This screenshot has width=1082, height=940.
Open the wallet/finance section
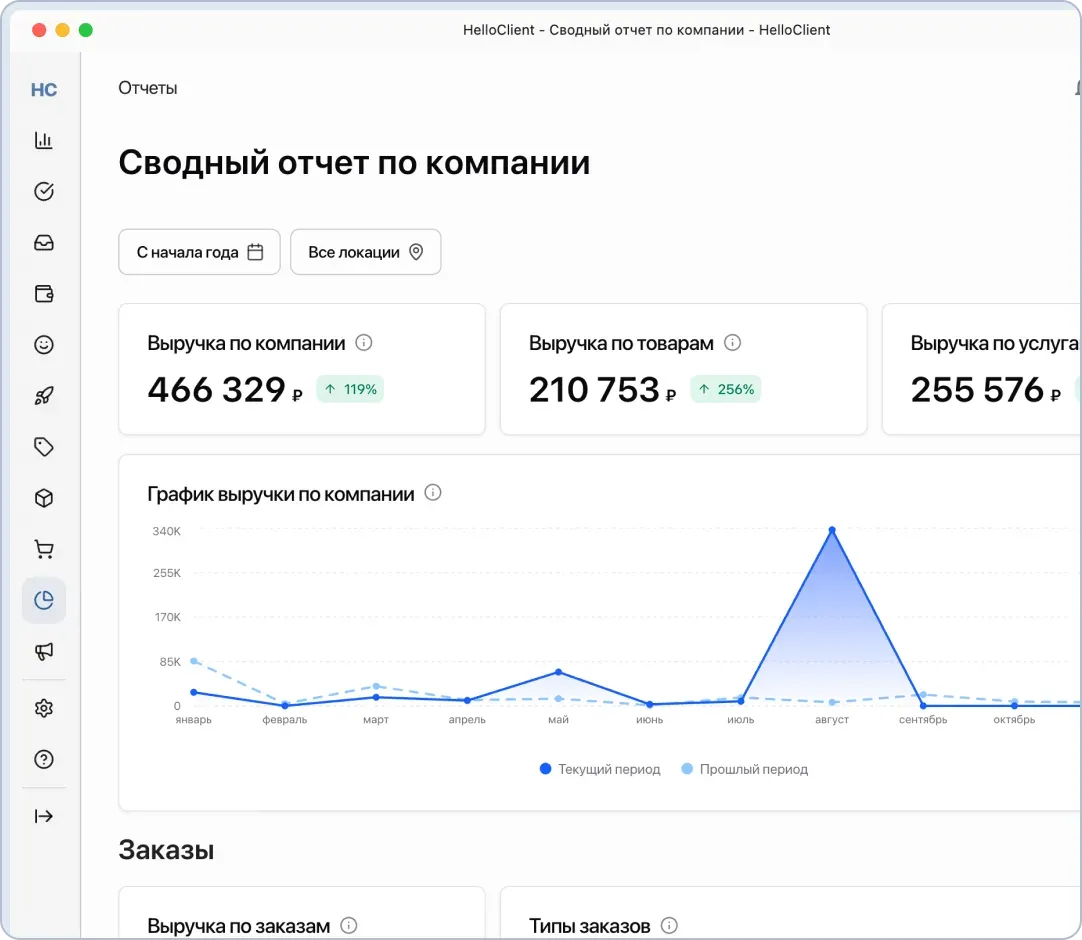click(44, 293)
